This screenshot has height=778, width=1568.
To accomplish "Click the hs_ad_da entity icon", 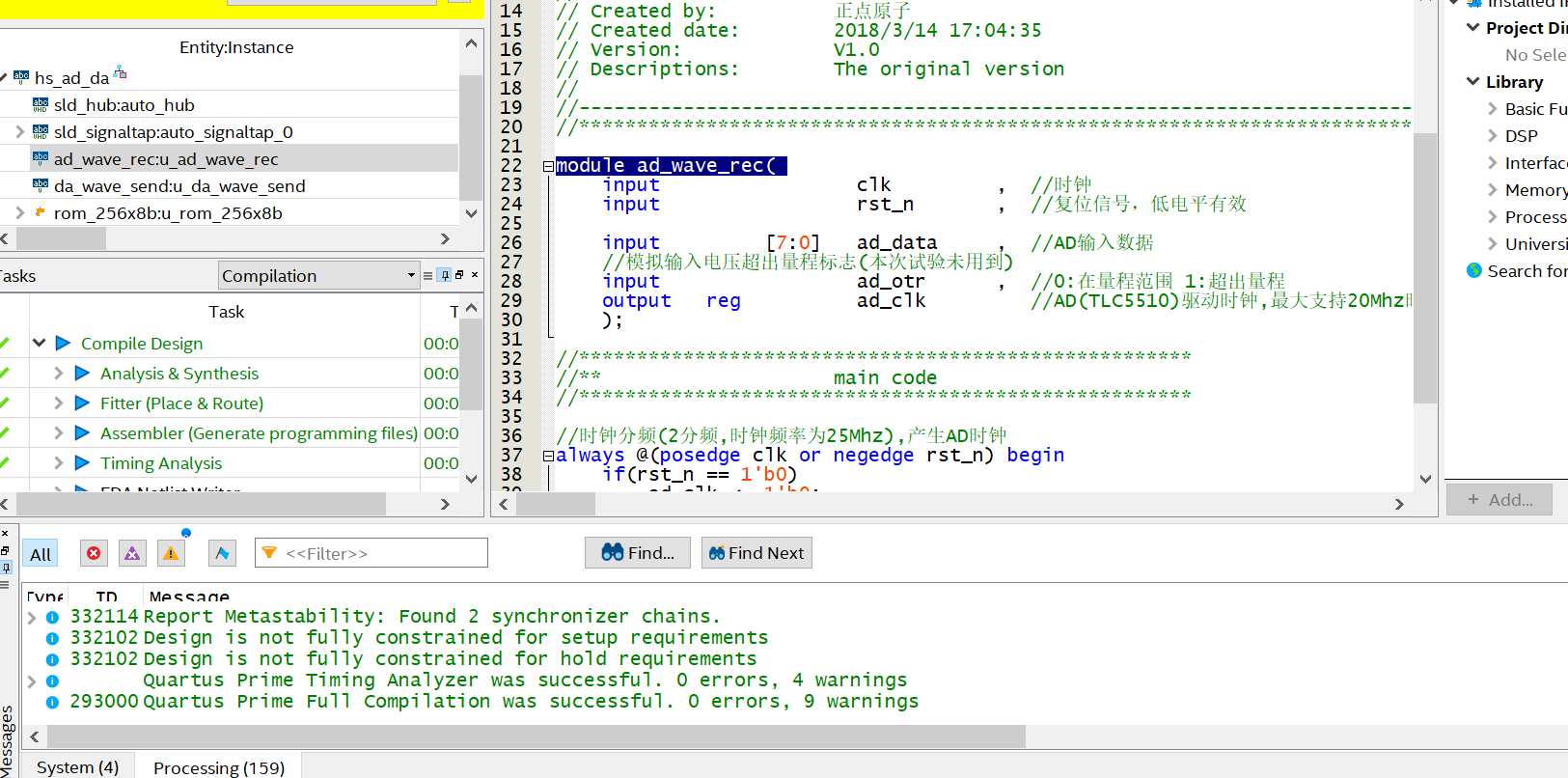I will tap(21, 76).
